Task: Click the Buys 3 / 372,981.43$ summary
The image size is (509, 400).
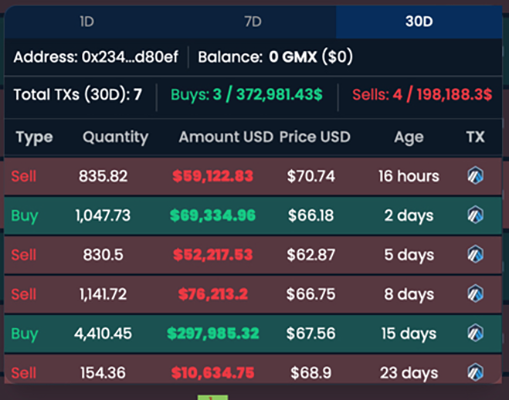Action: pyautogui.click(x=246, y=94)
